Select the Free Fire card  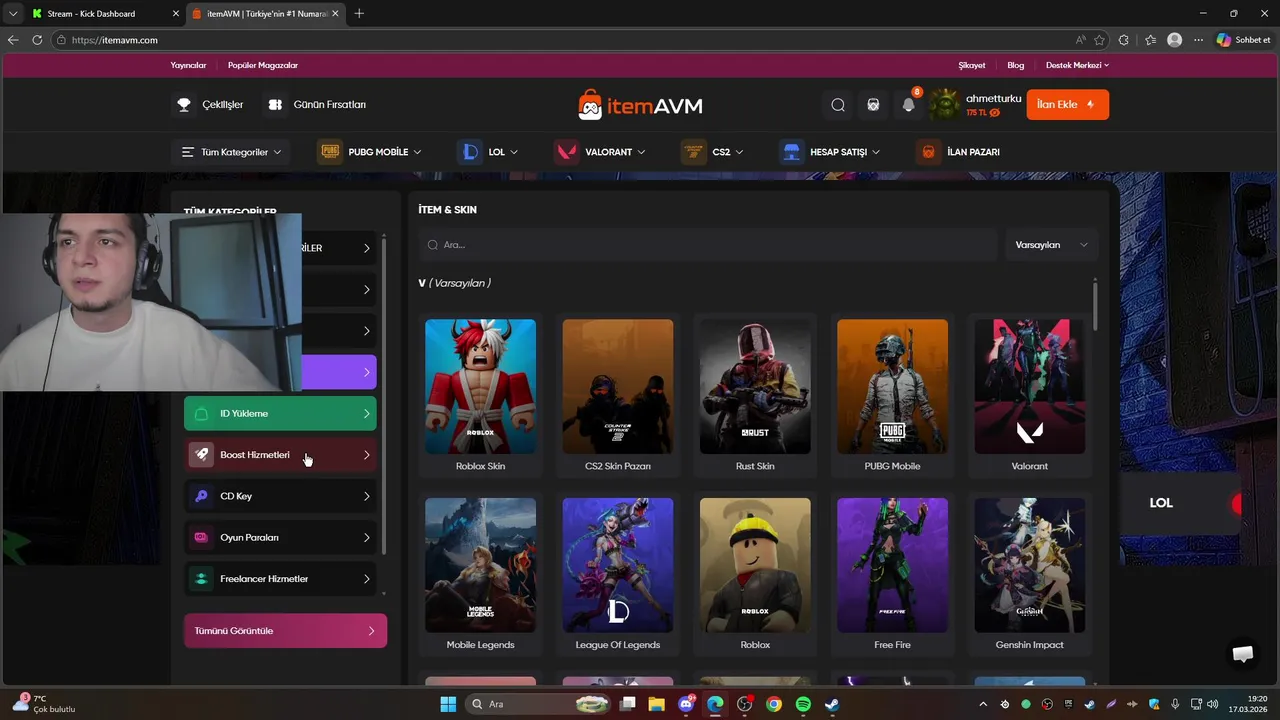892,575
